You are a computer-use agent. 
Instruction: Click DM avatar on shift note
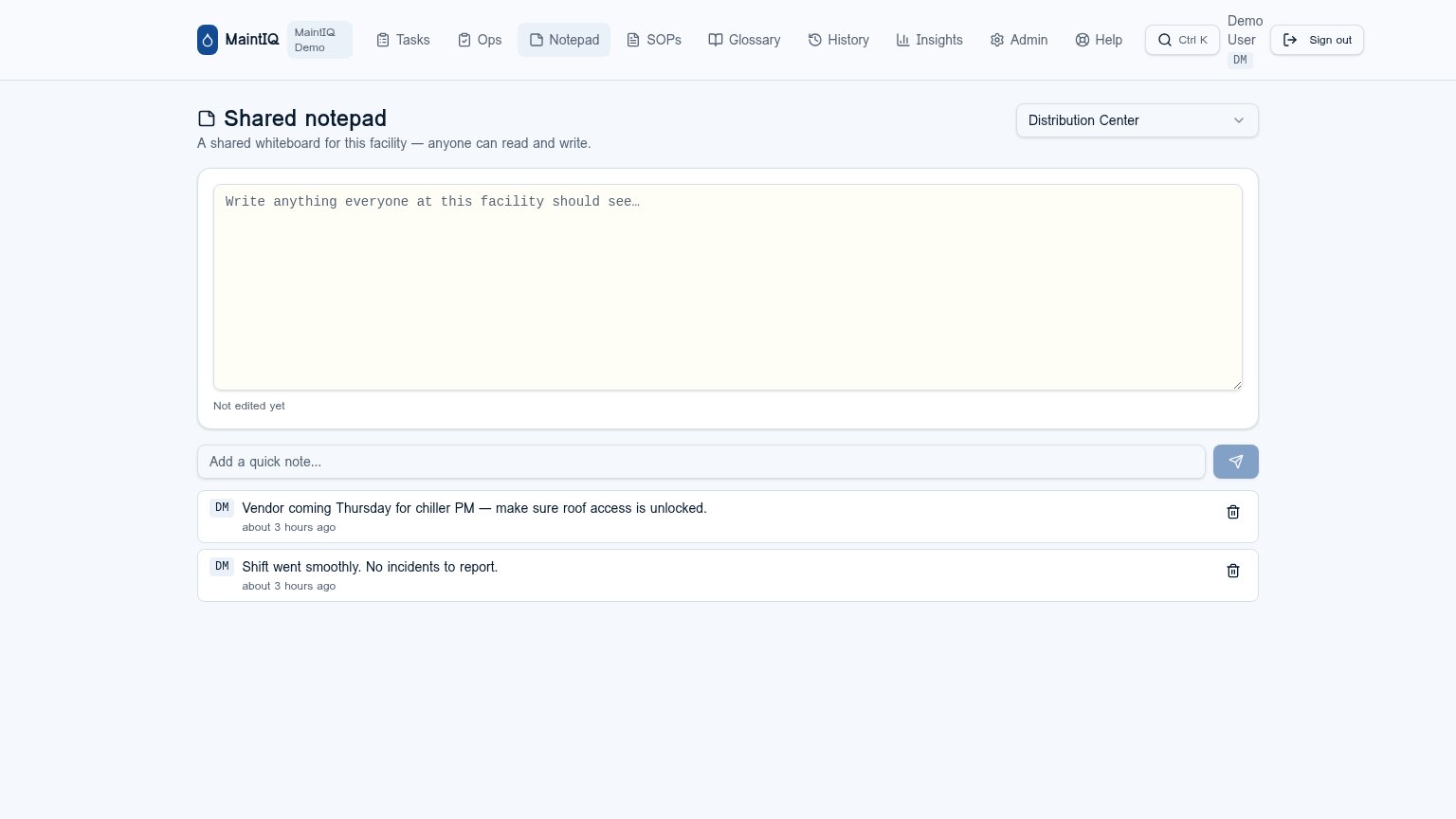point(222,567)
